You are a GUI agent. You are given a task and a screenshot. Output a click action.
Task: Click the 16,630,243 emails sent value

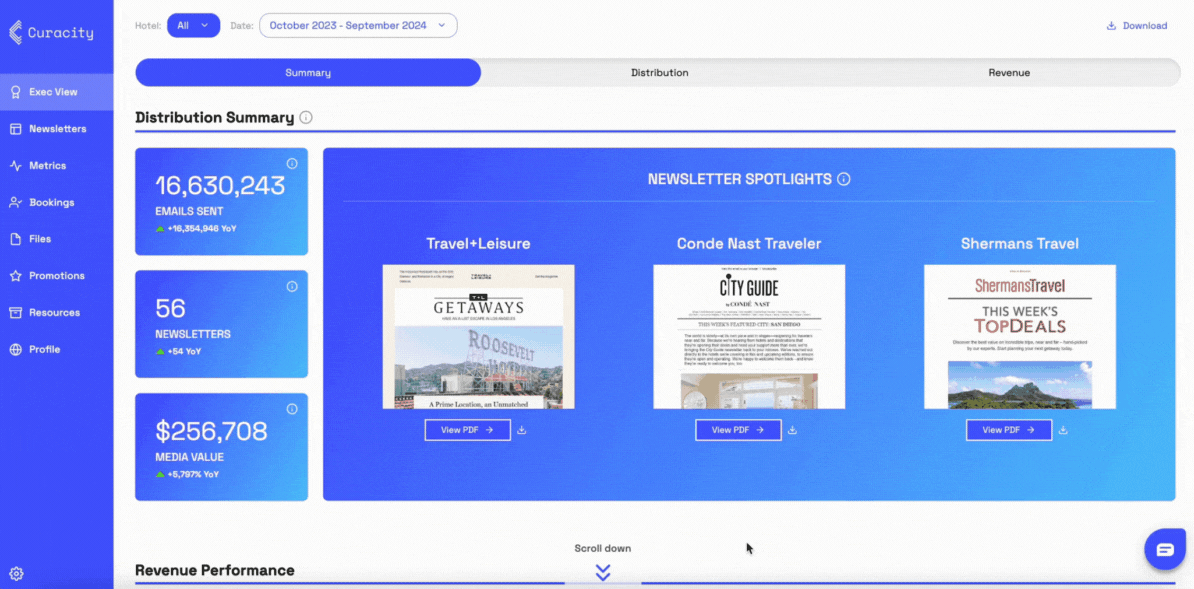pyautogui.click(x=220, y=185)
